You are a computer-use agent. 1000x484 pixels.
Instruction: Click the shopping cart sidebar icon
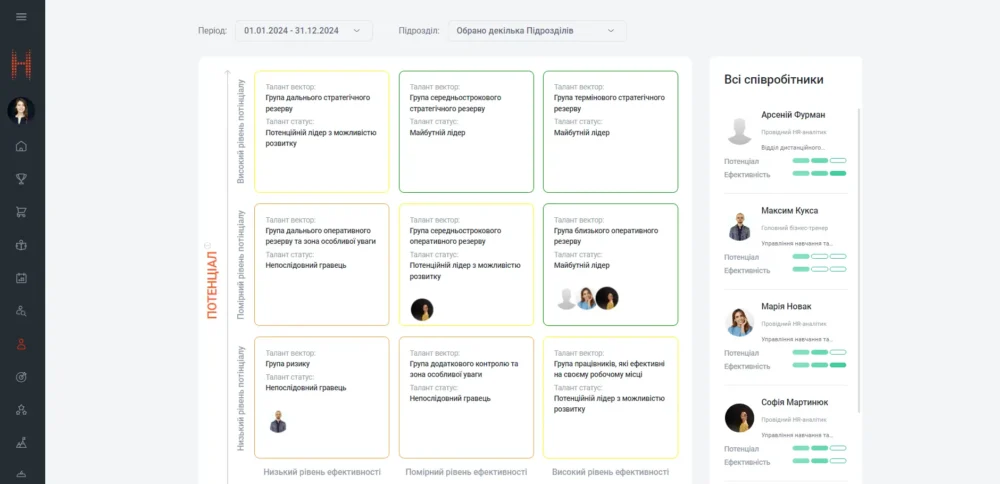click(22, 212)
